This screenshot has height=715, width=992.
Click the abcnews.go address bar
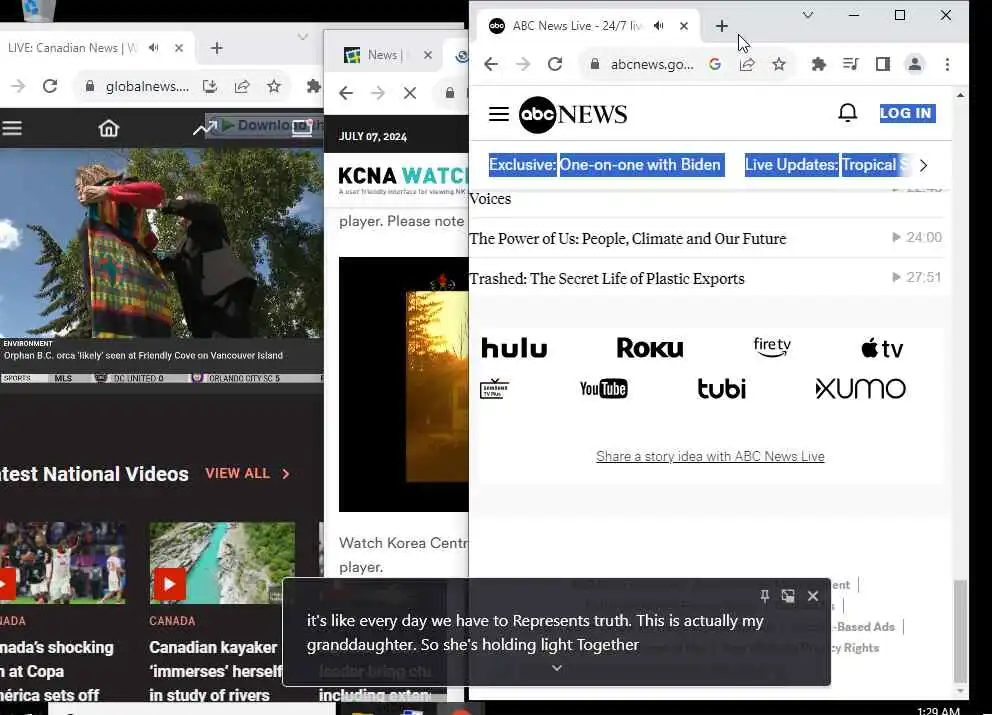click(x=652, y=64)
